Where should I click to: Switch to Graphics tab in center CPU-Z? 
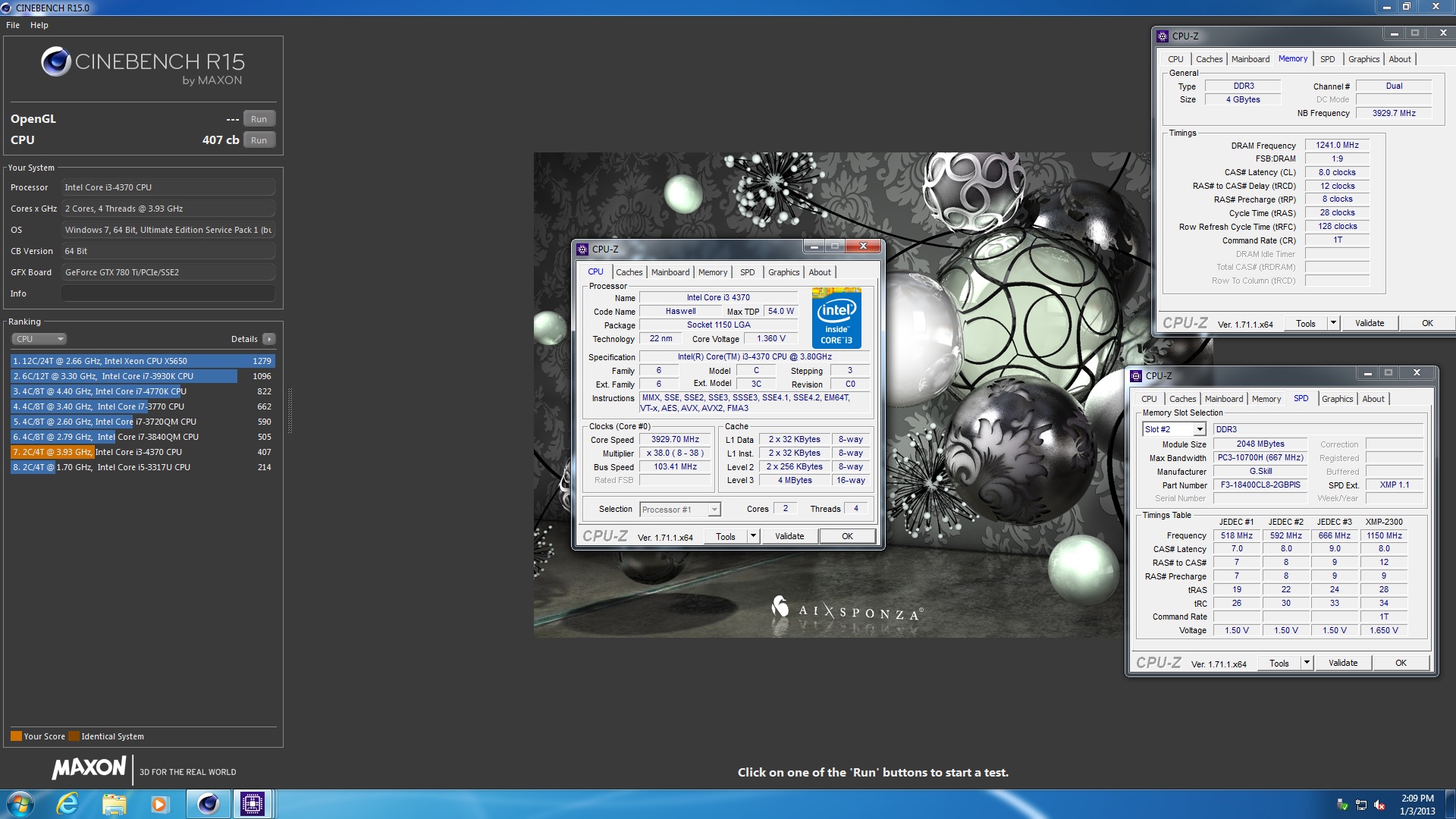(783, 272)
